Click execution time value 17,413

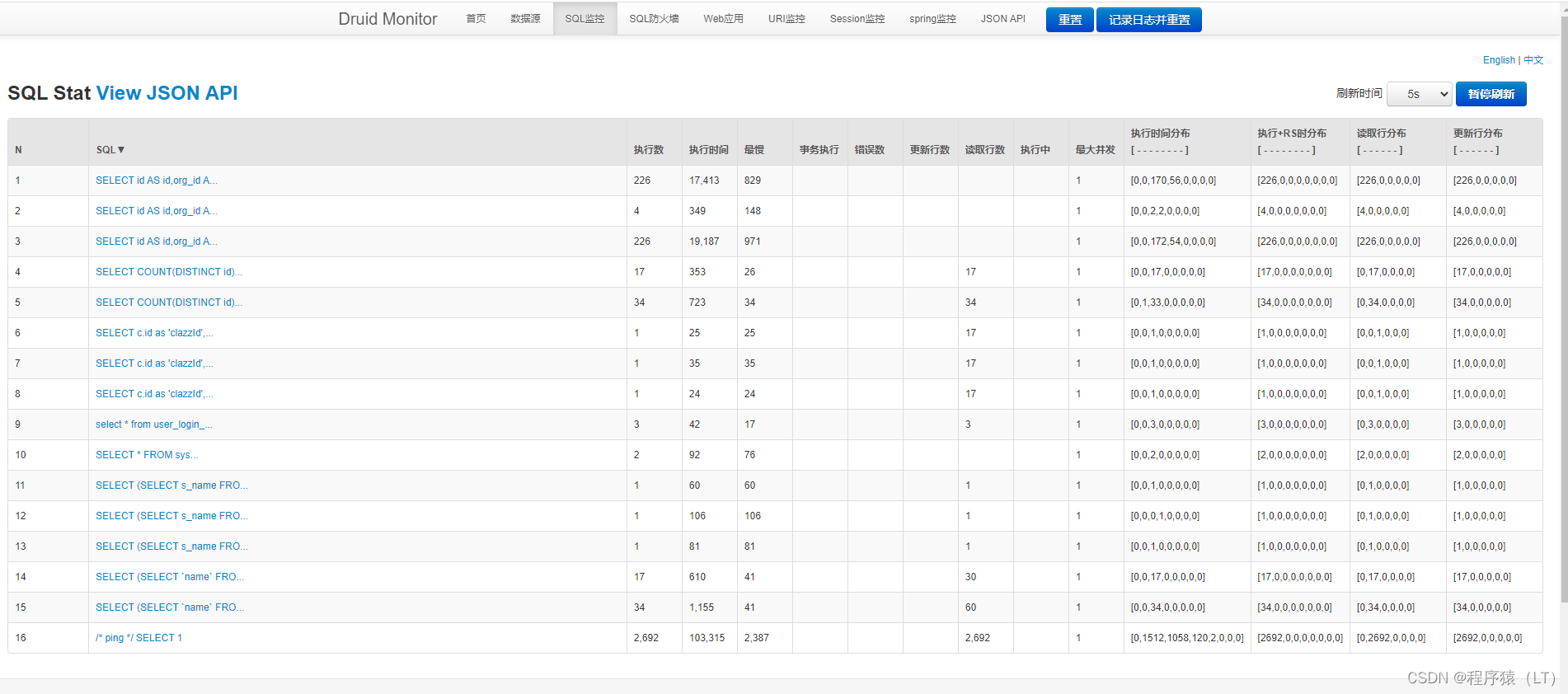click(x=704, y=181)
